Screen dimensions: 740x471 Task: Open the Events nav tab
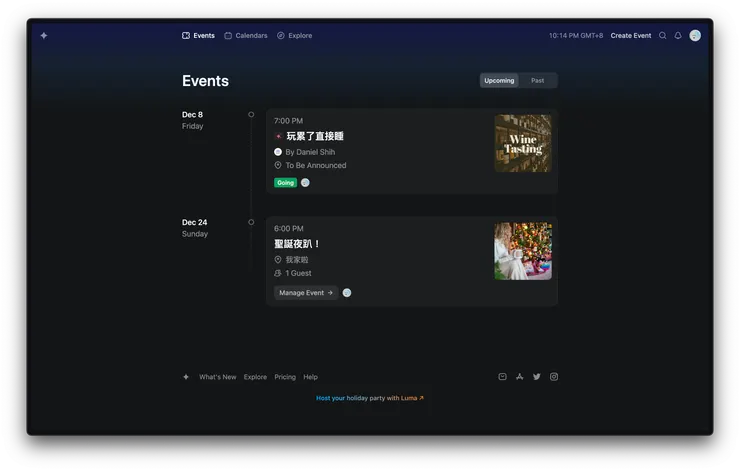point(198,35)
